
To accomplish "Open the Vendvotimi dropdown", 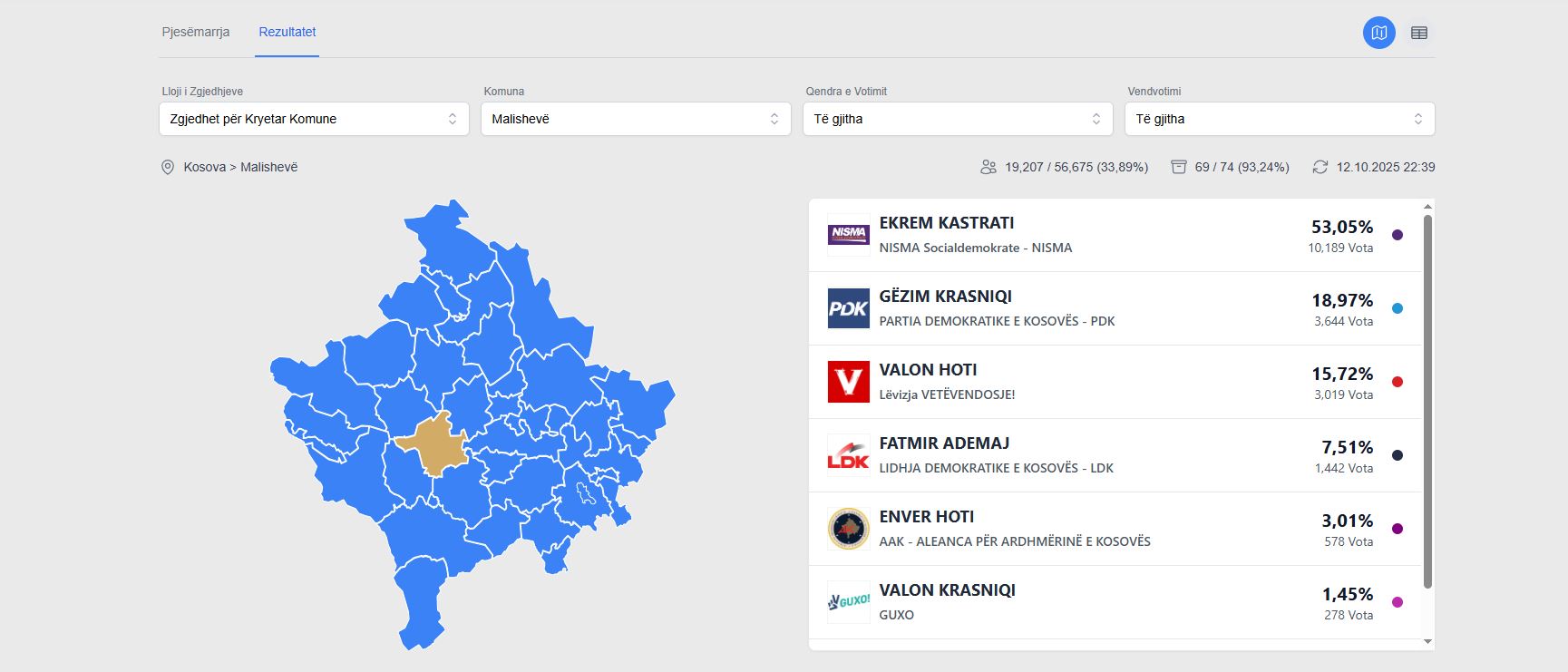I will (1280, 119).
